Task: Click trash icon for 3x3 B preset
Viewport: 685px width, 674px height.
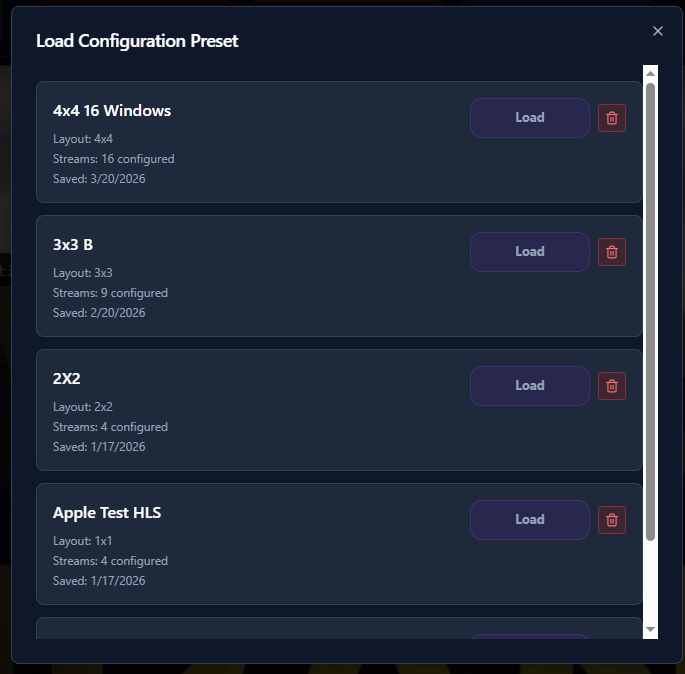Action: [x=612, y=252]
